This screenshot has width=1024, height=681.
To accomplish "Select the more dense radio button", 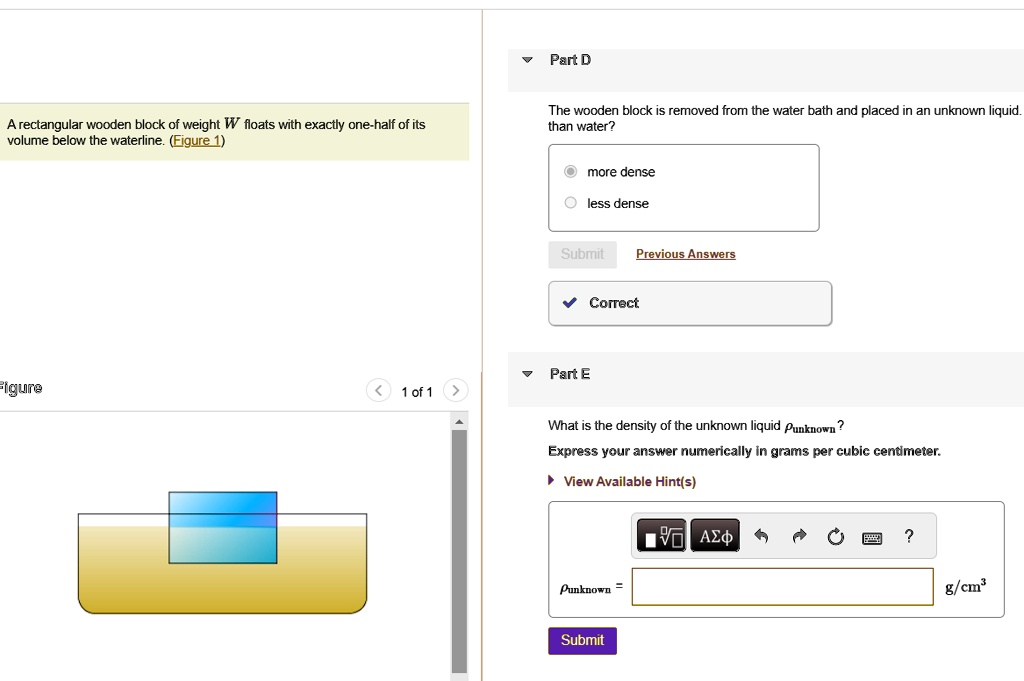I will point(570,171).
